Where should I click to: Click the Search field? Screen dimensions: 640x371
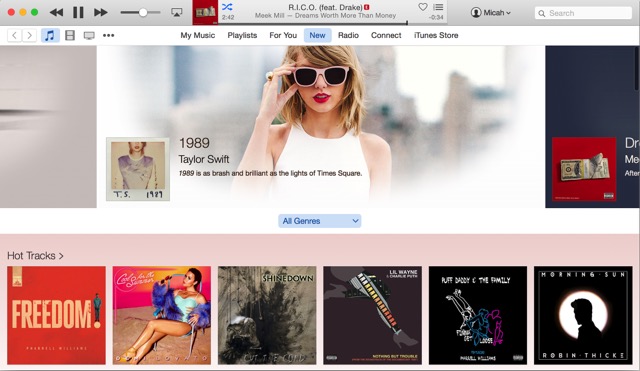(x=583, y=13)
